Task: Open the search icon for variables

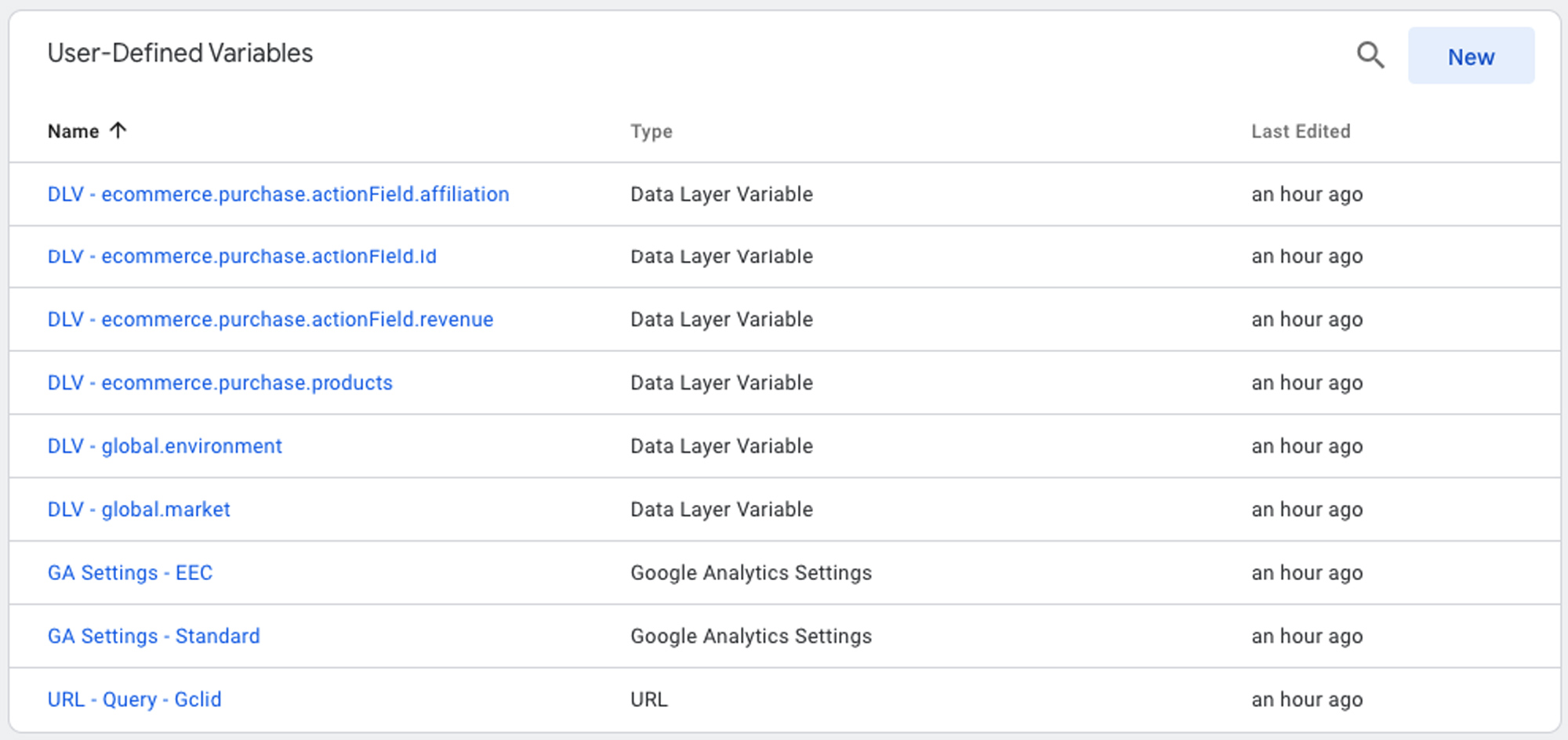Action: coord(1370,55)
